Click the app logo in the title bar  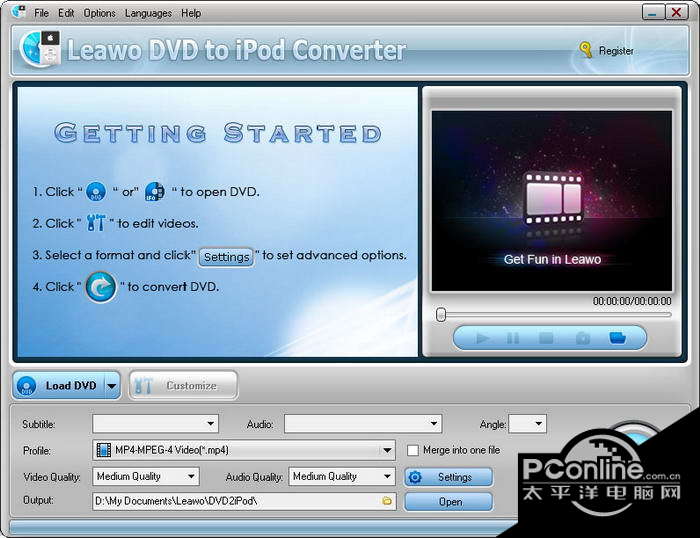tap(18, 12)
